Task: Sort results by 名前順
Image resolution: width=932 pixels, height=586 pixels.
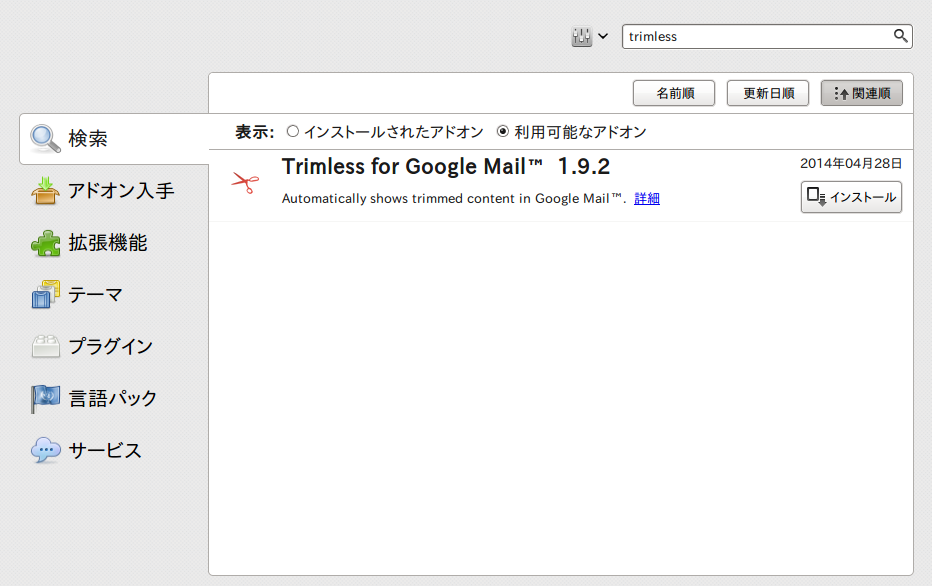Action: point(674,93)
